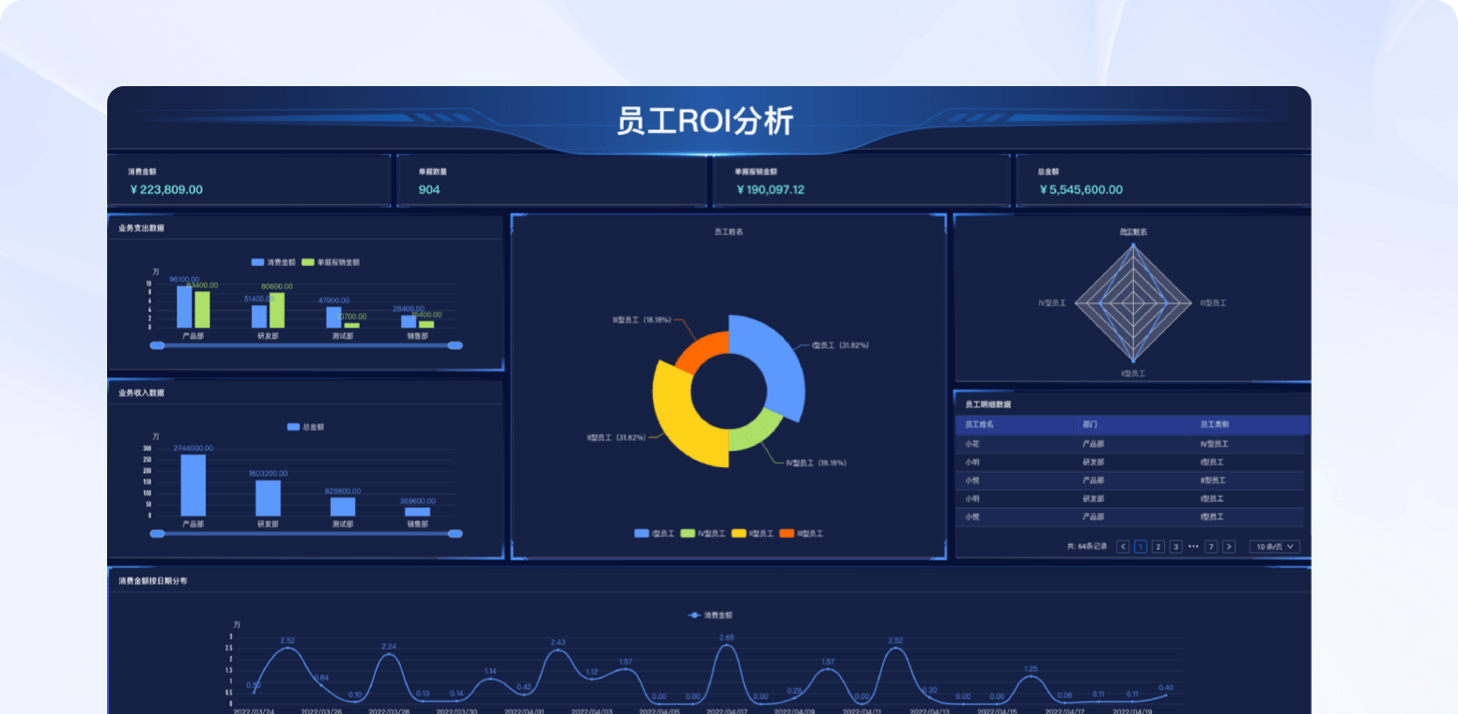Click left handle of 业务支出数据 zoom slider
This screenshot has height=714, width=1458.
tap(156, 346)
